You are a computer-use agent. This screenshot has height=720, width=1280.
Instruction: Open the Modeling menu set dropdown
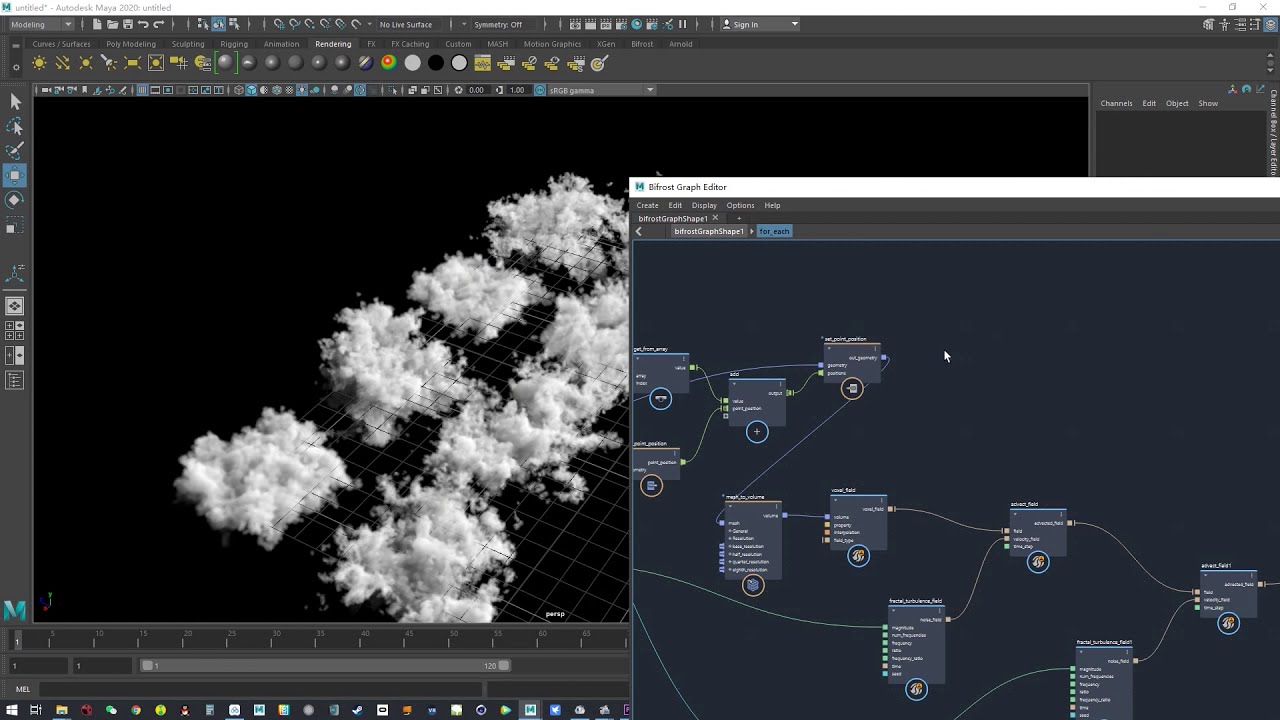click(40, 24)
